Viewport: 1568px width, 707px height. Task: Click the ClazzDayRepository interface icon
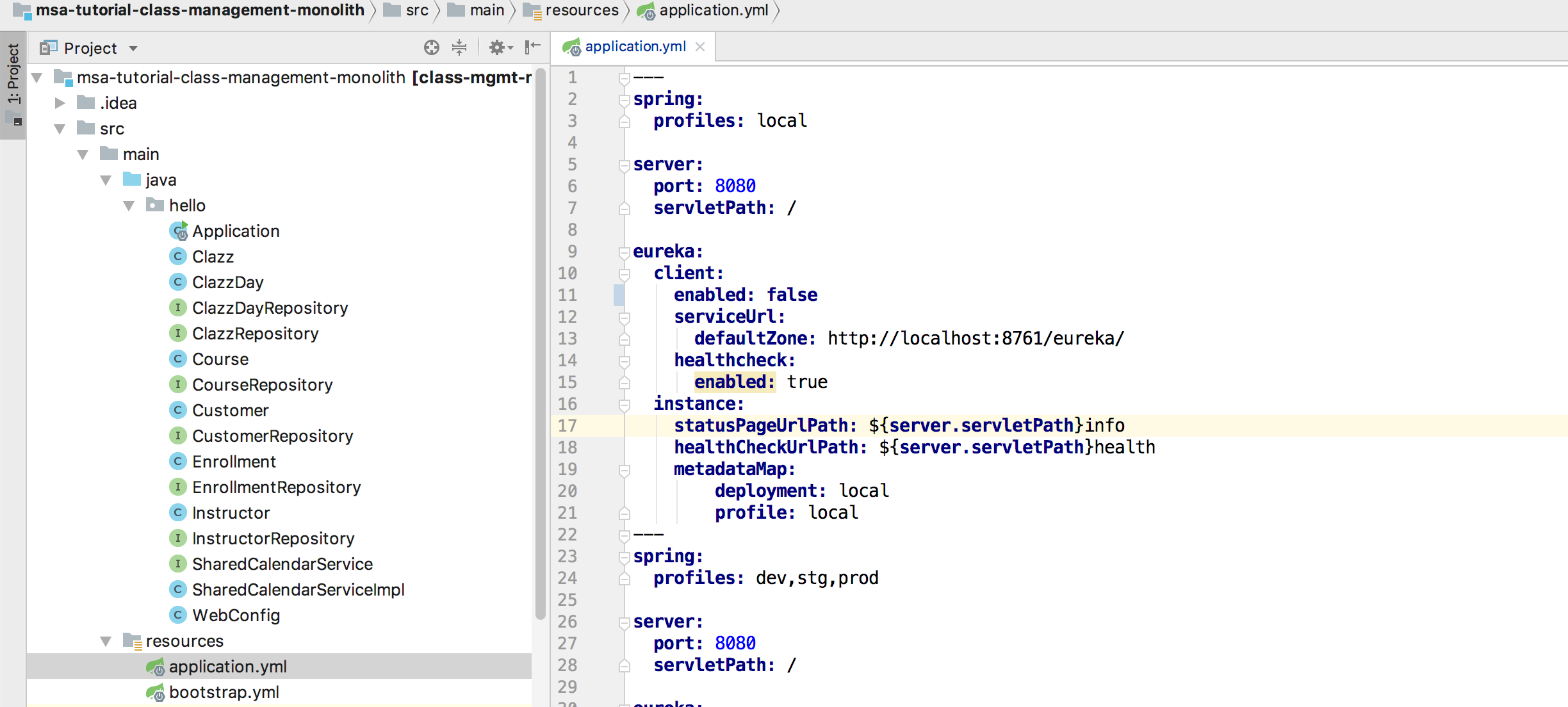(177, 308)
